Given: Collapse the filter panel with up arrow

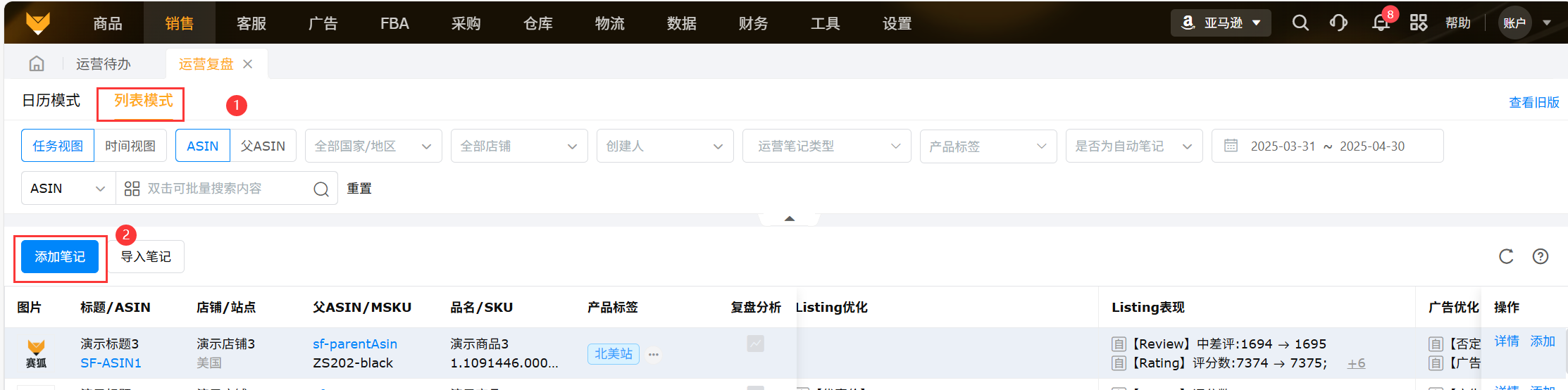Looking at the screenshot, I should pos(790,219).
